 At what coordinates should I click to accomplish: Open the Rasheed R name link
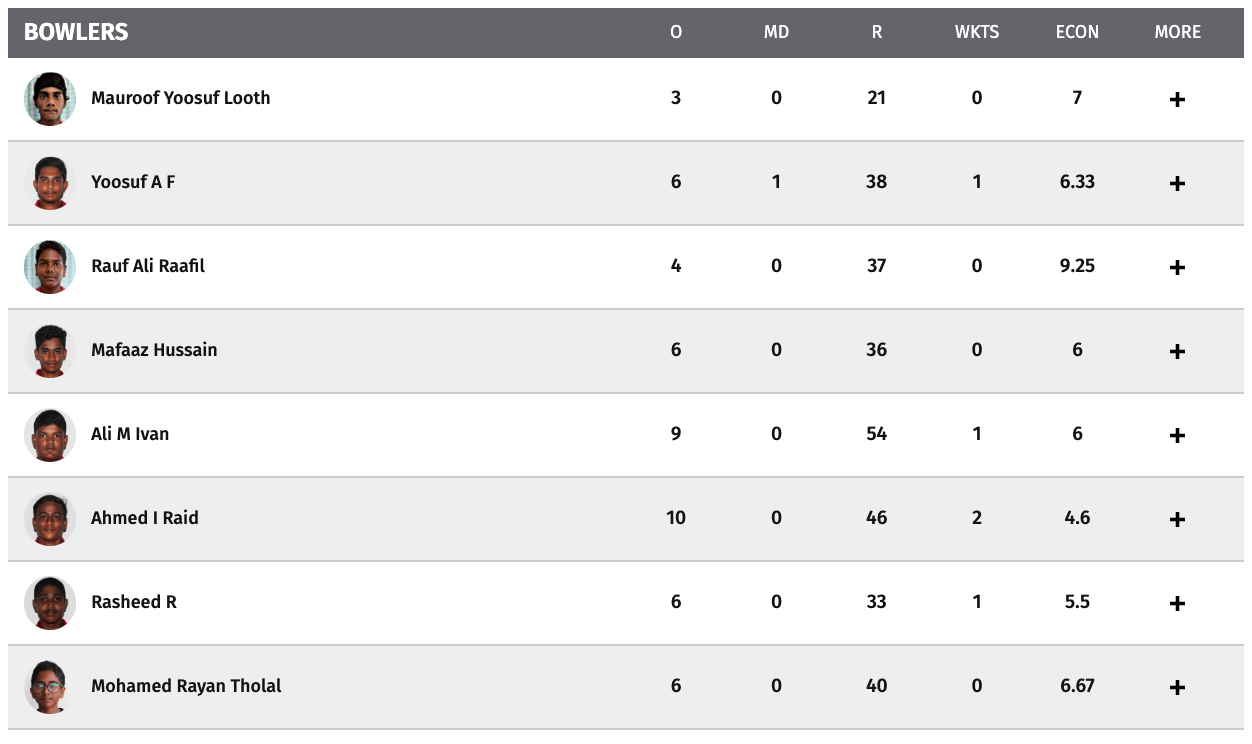[134, 602]
